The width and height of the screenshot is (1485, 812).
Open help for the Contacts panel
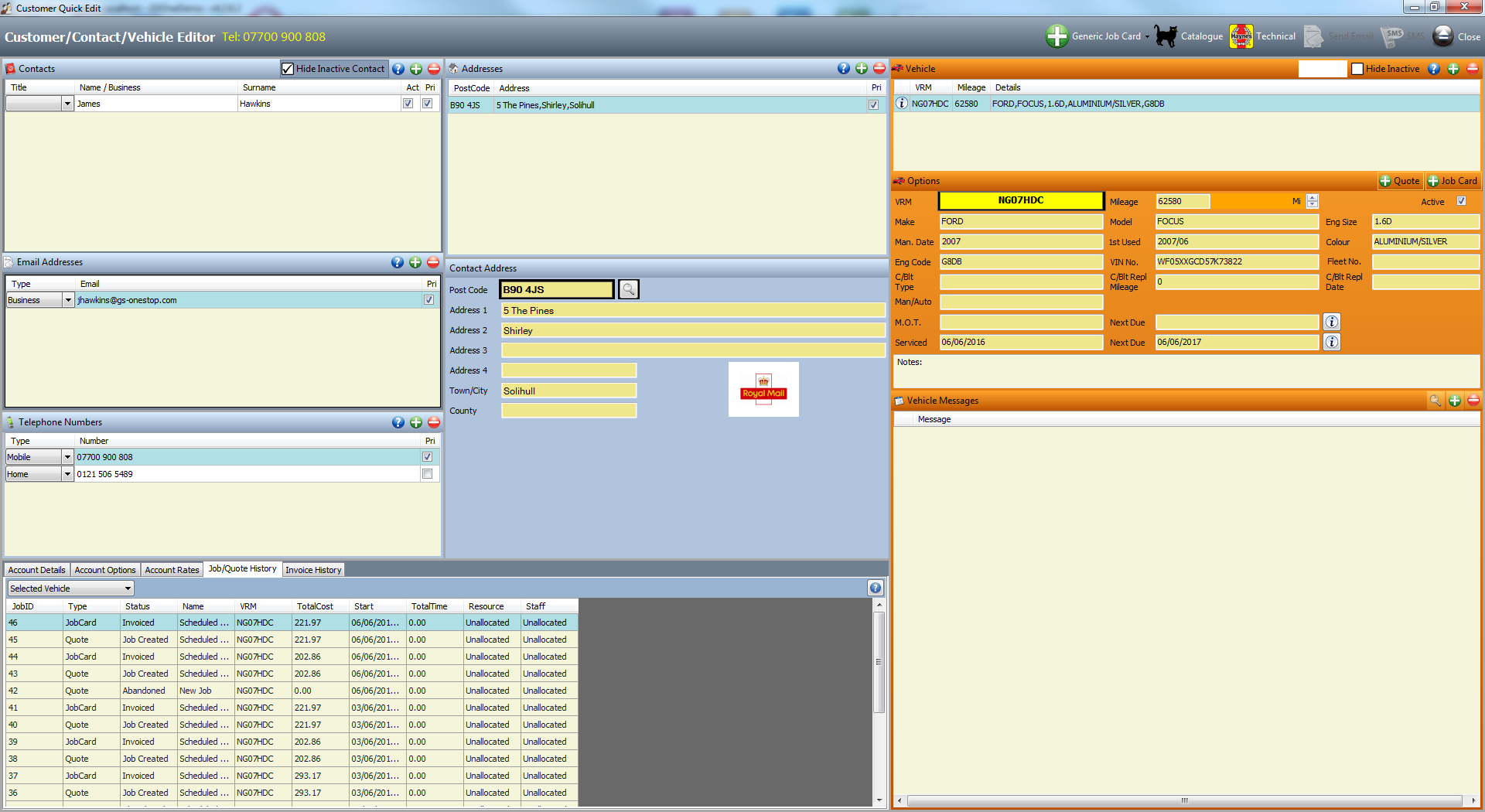[398, 69]
